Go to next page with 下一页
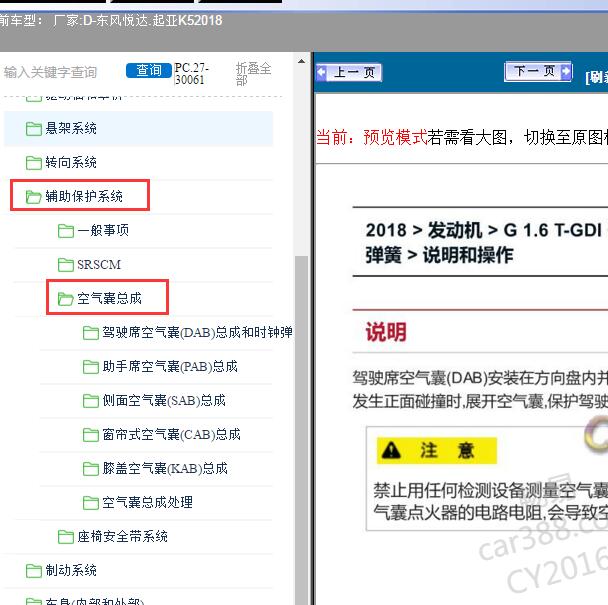The width and height of the screenshot is (608, 605). [538, 71]
